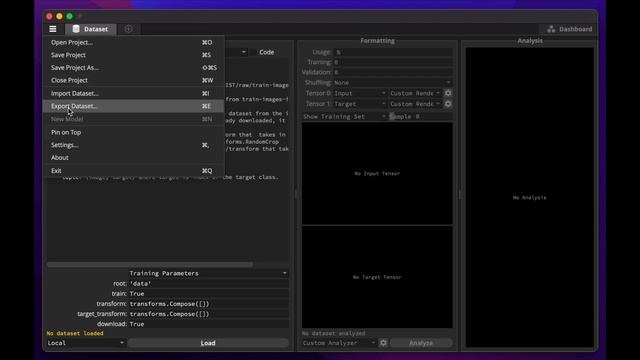Screen dimensions: 640x360
Task: Click the No Target Tensor preview area
Action: tap(377, 277)
